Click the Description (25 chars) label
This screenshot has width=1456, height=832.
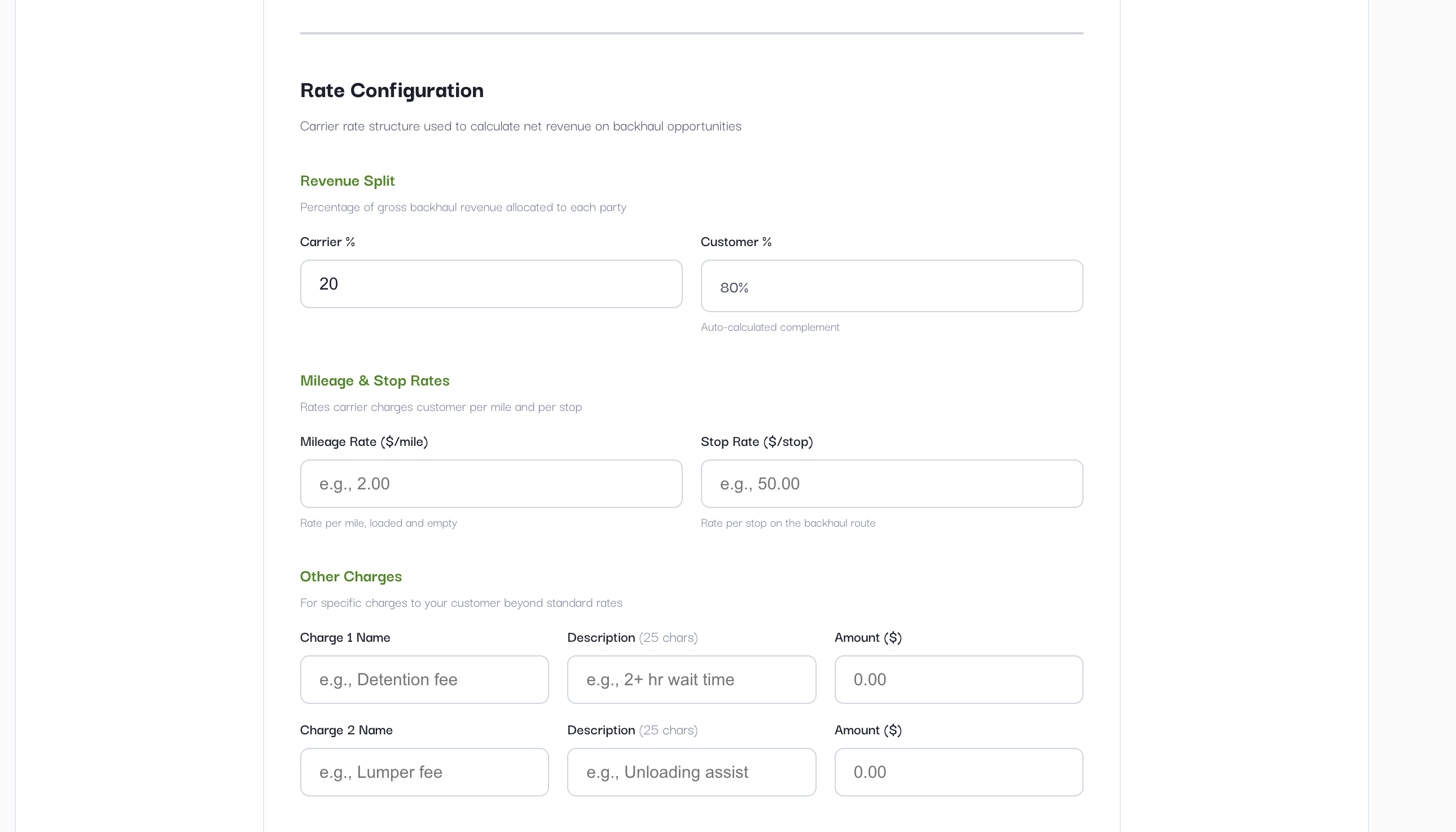tap(632, 637)
